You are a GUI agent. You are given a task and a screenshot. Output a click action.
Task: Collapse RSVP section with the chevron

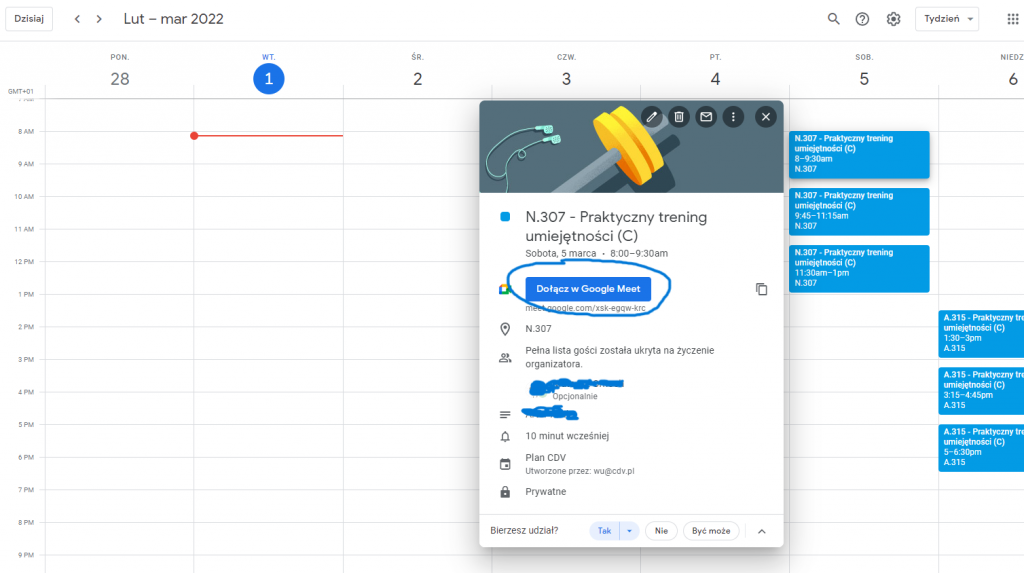pos(761,531)
